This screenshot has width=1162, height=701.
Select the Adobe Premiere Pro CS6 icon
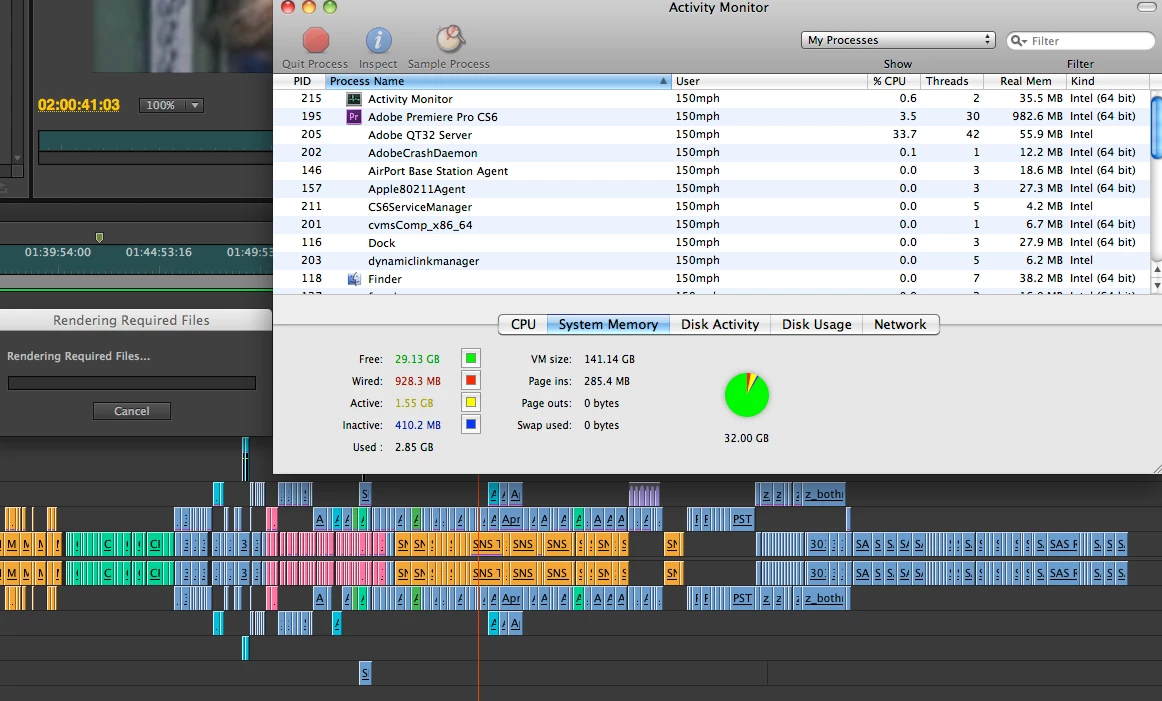[x=354, y=116]
